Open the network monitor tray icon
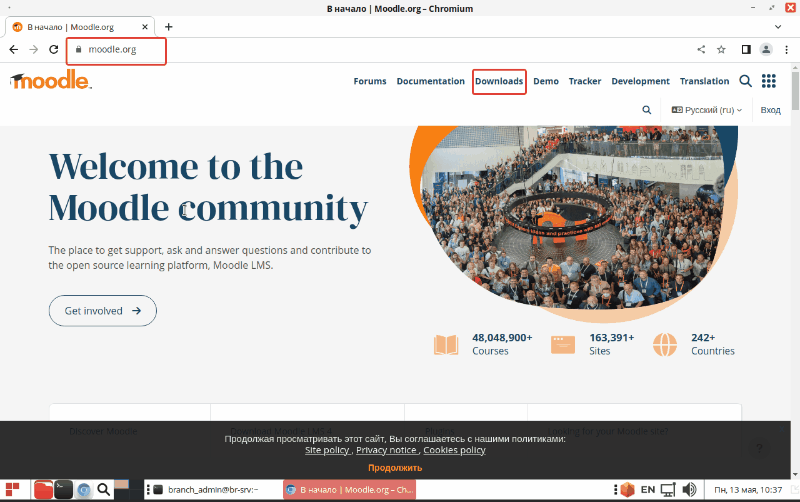 [x=668, y=490]
